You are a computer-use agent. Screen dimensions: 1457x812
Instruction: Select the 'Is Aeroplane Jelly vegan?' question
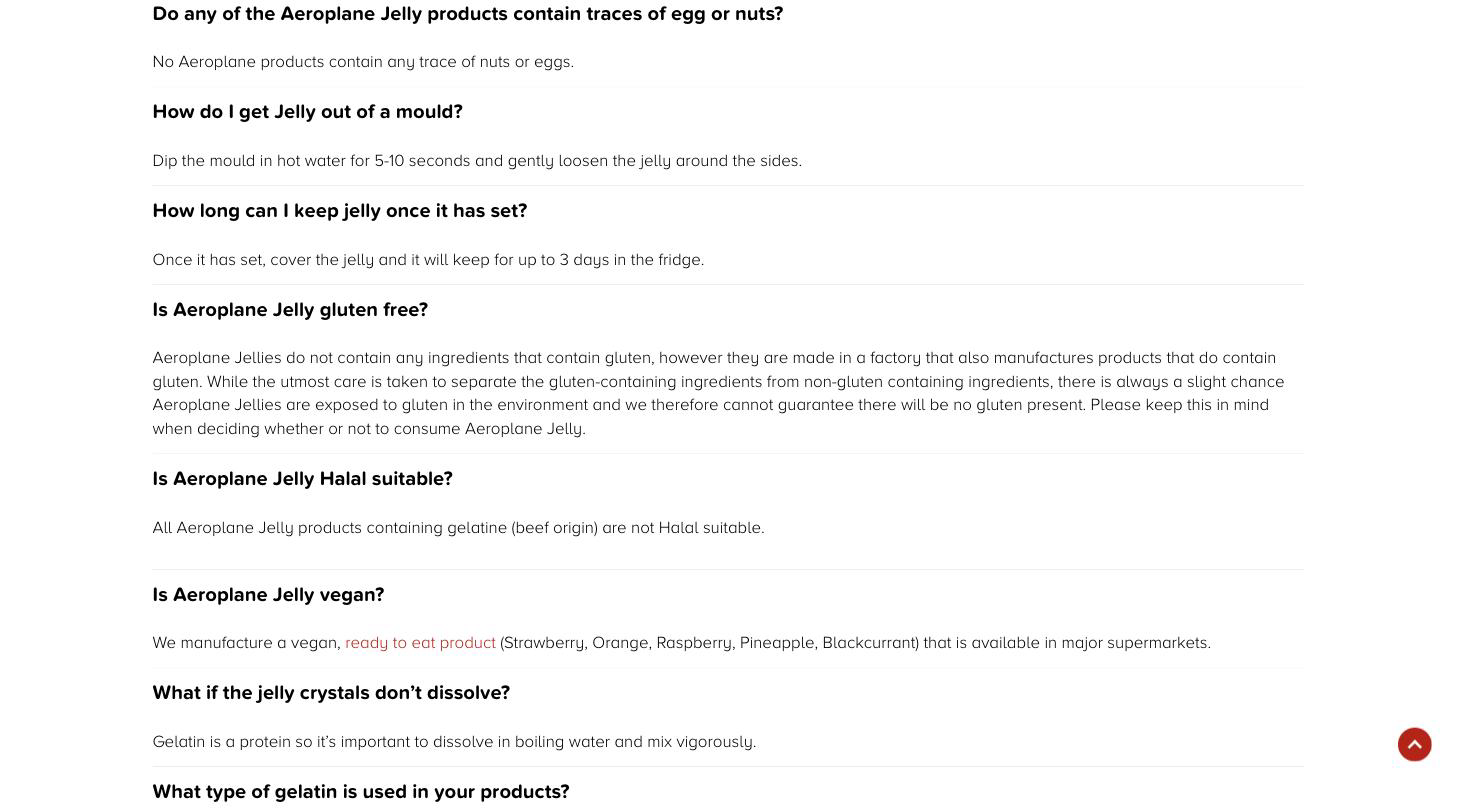coord(268,595)
